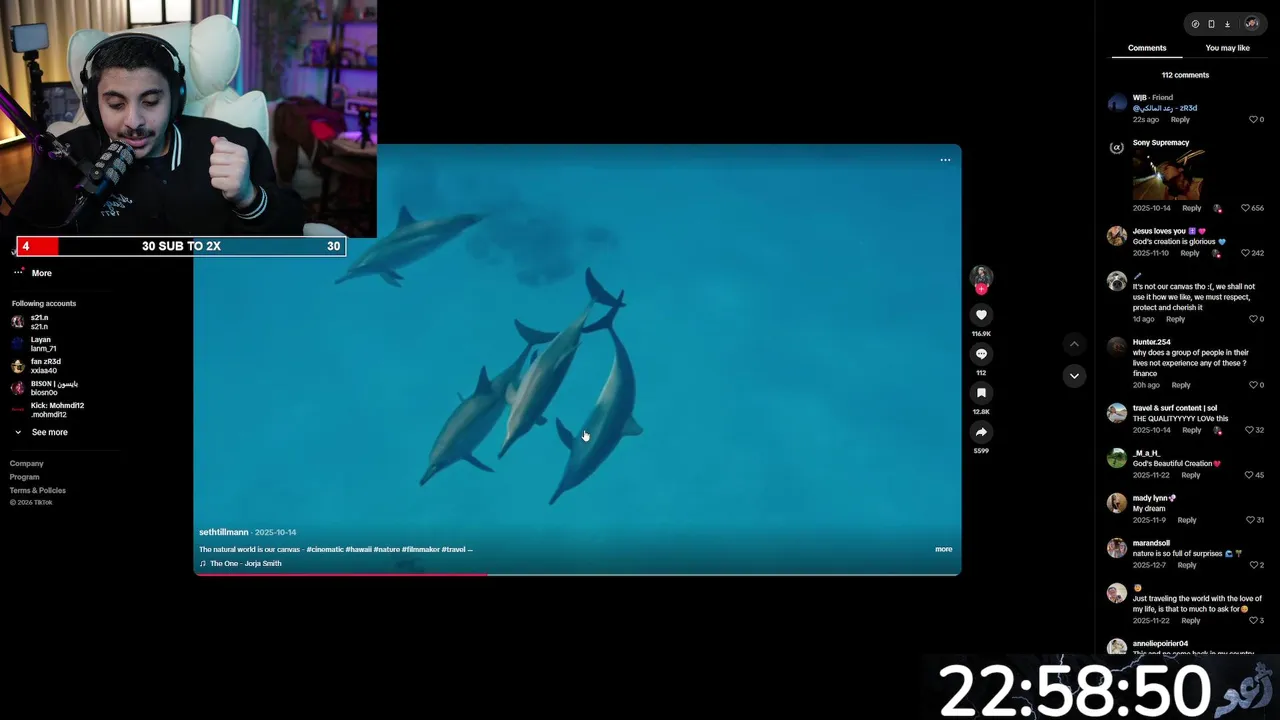Open travel & surf content avatar
This screenshot has height=720, width=1280.
pyautogui.click(x=1117, y=413)
